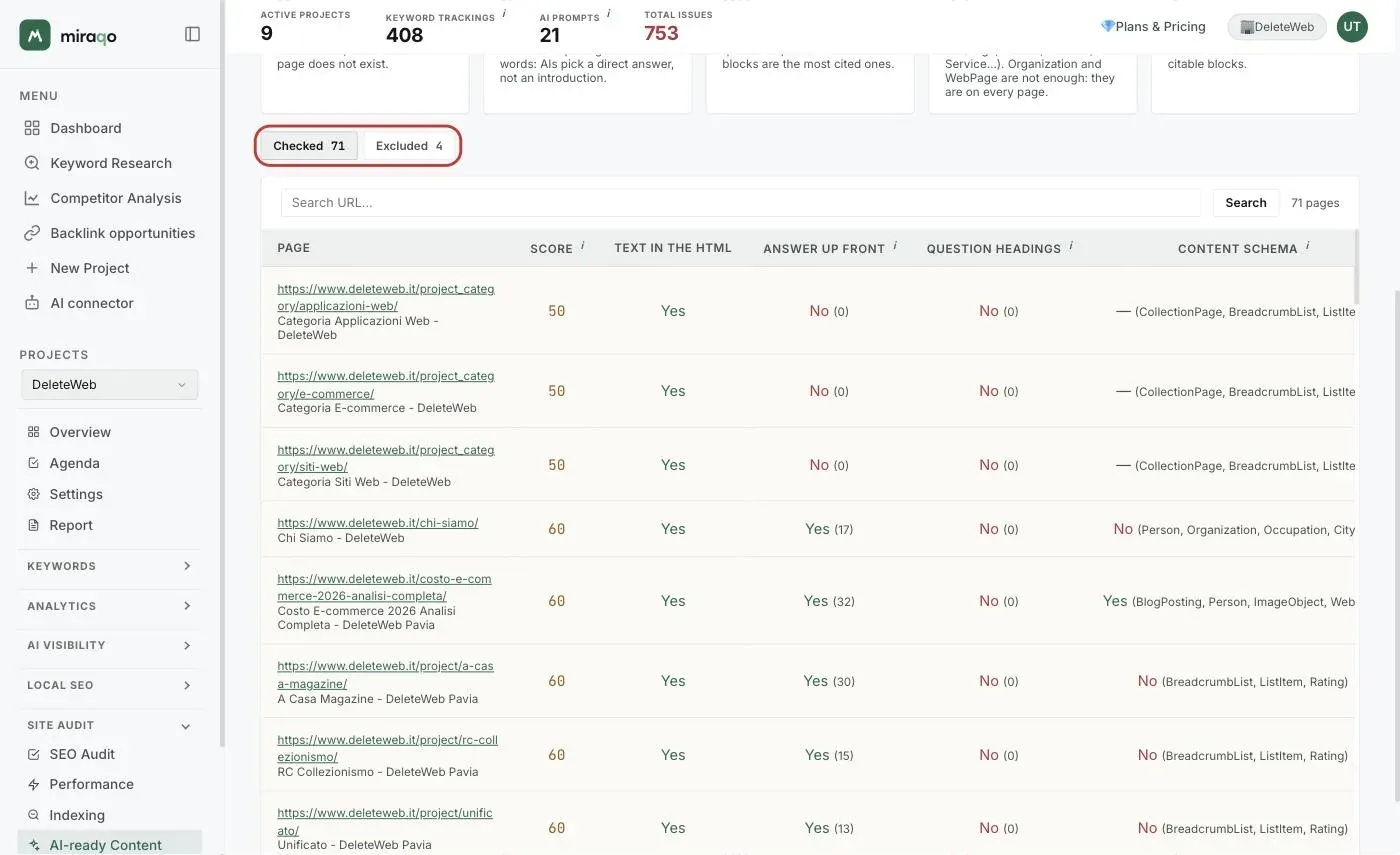Viewport: 1400px width, 855px height.
Task: Click the Keyword Research magnifier icon
Action: [x=32, y=163]
